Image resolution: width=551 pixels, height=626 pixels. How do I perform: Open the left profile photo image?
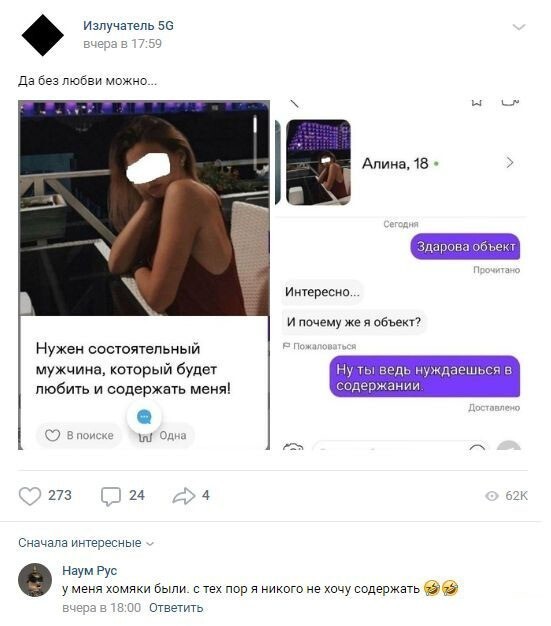tap(144, 208)
